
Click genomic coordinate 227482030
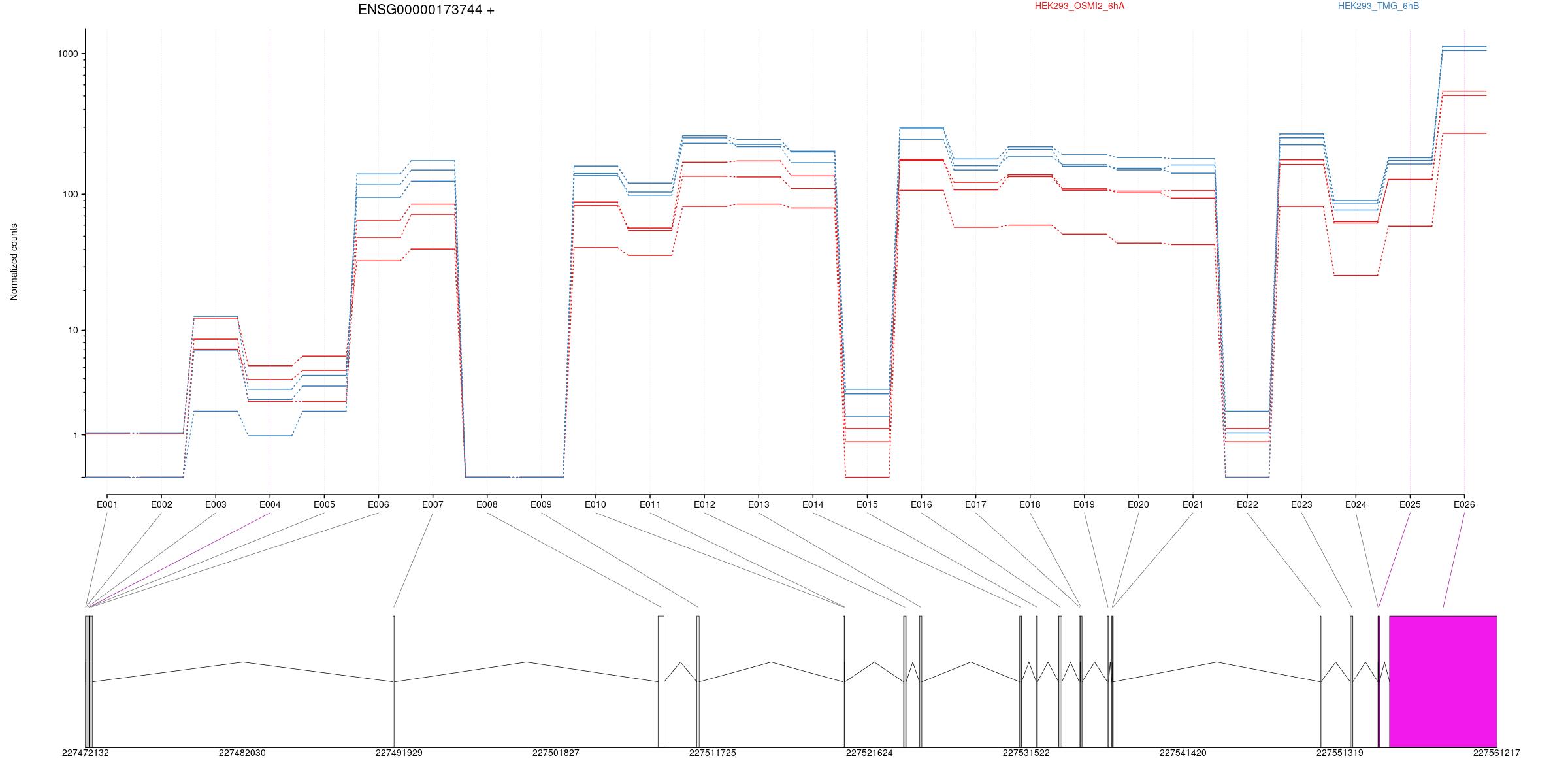click(242, 753)
